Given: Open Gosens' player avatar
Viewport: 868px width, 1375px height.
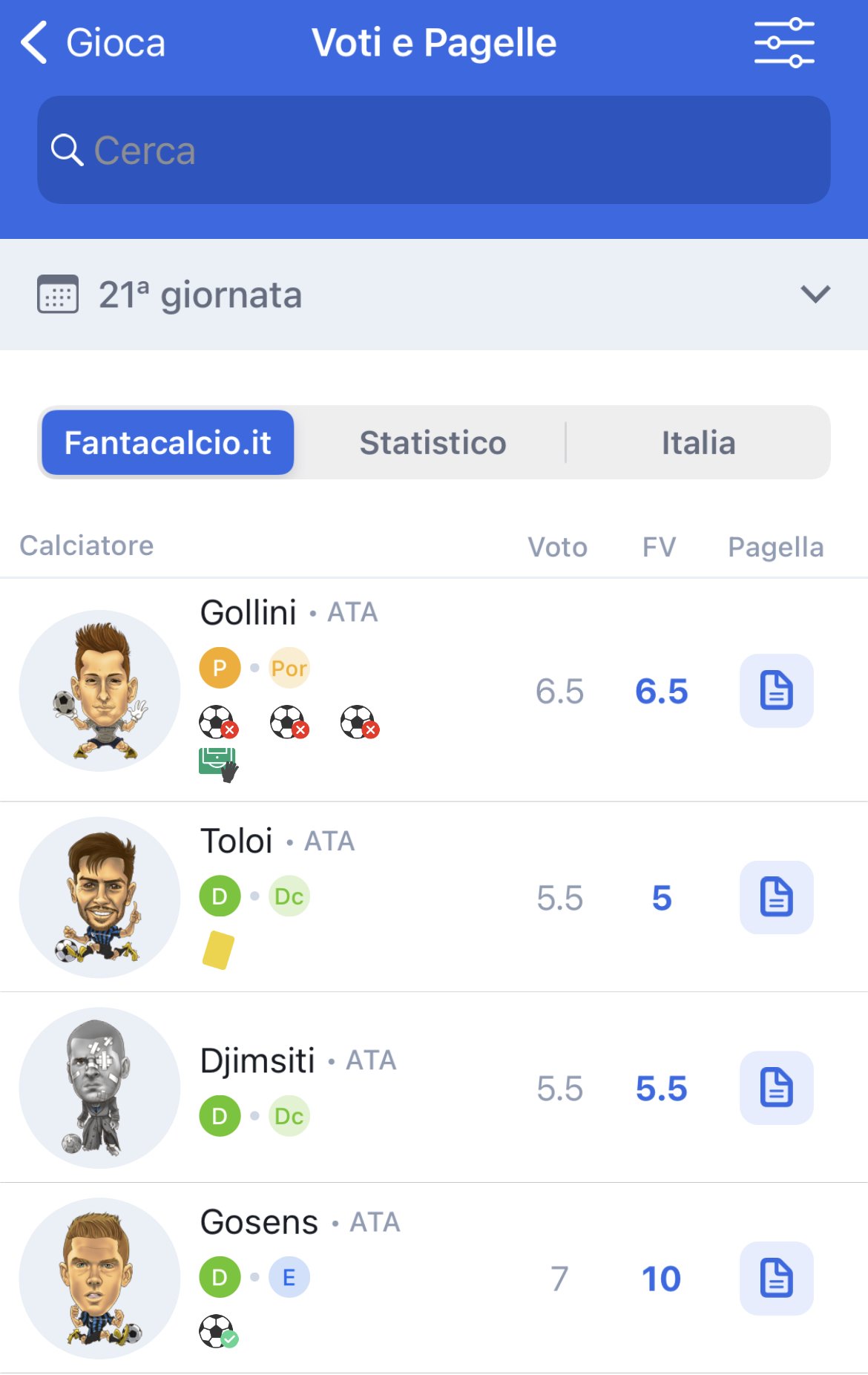Looking at the screenshot, I should 99,1278.
